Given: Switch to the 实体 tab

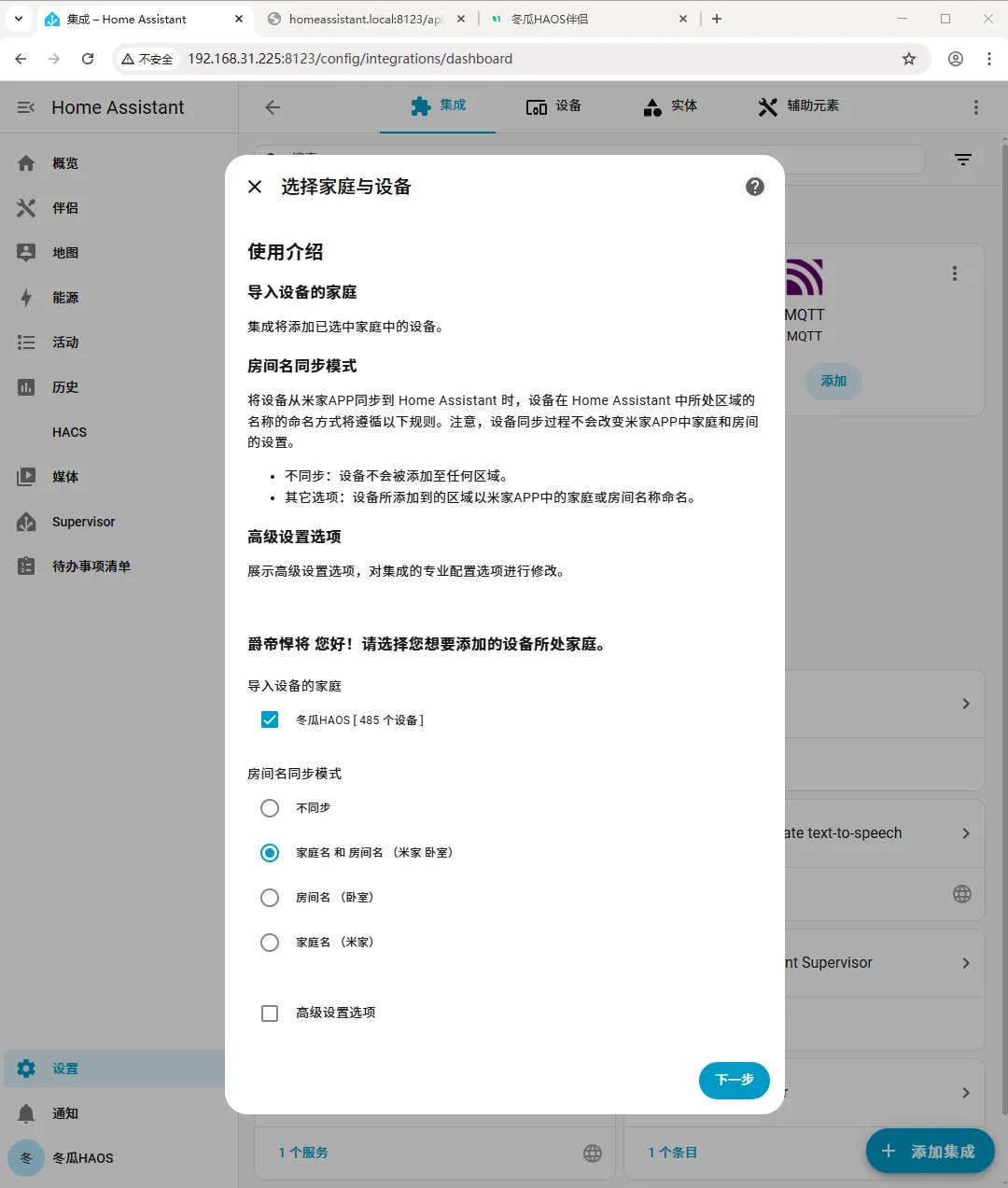Looking at the screenshot, I should (x=670, y=106).
